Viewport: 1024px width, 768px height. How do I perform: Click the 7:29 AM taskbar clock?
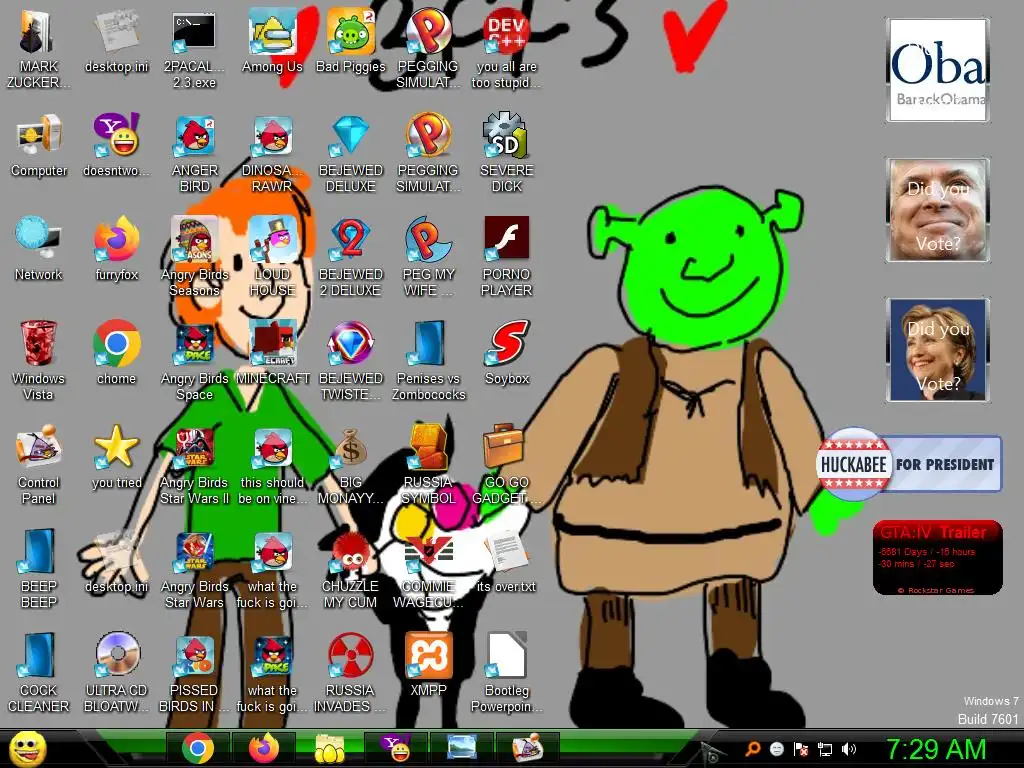tap(936, 749)
